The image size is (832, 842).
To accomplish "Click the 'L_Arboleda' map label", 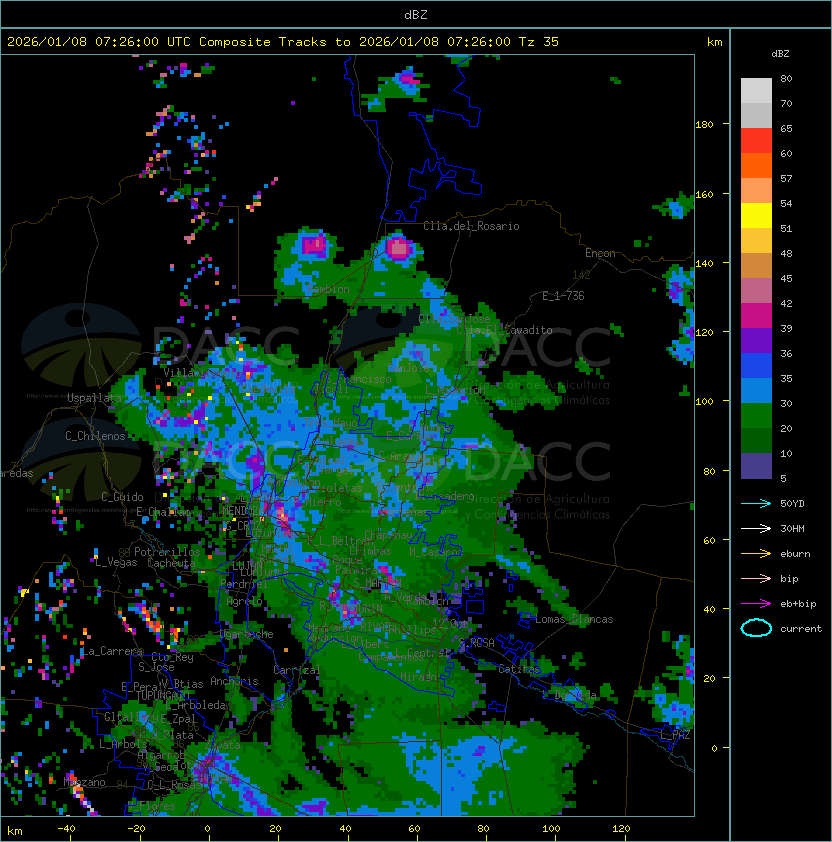I will point(198,705).
